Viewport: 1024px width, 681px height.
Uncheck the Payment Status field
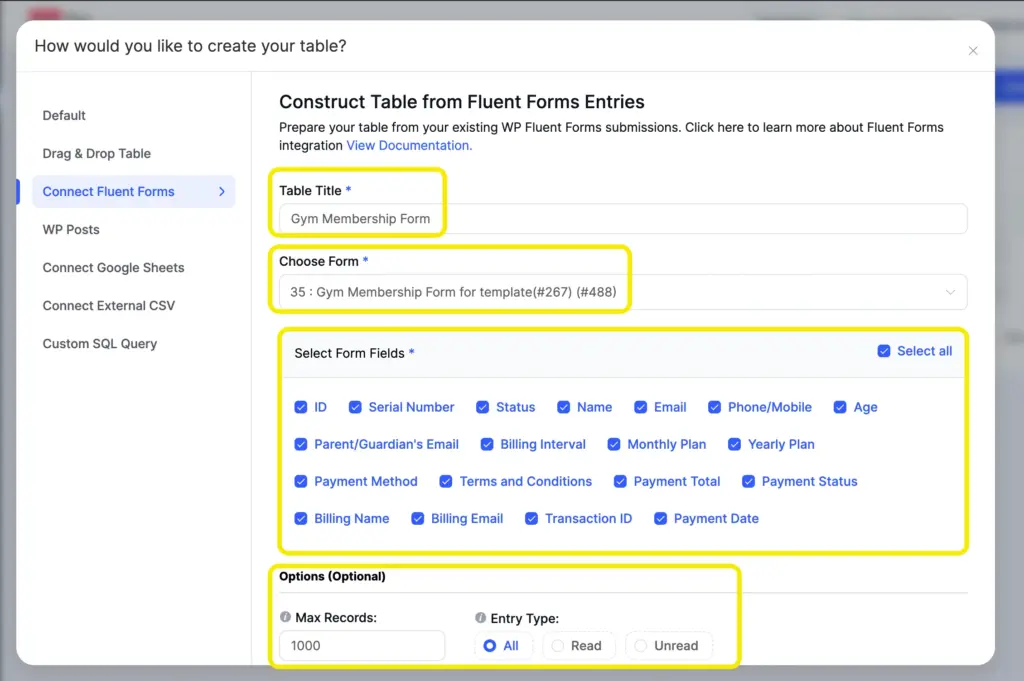[x=748, y=481]
